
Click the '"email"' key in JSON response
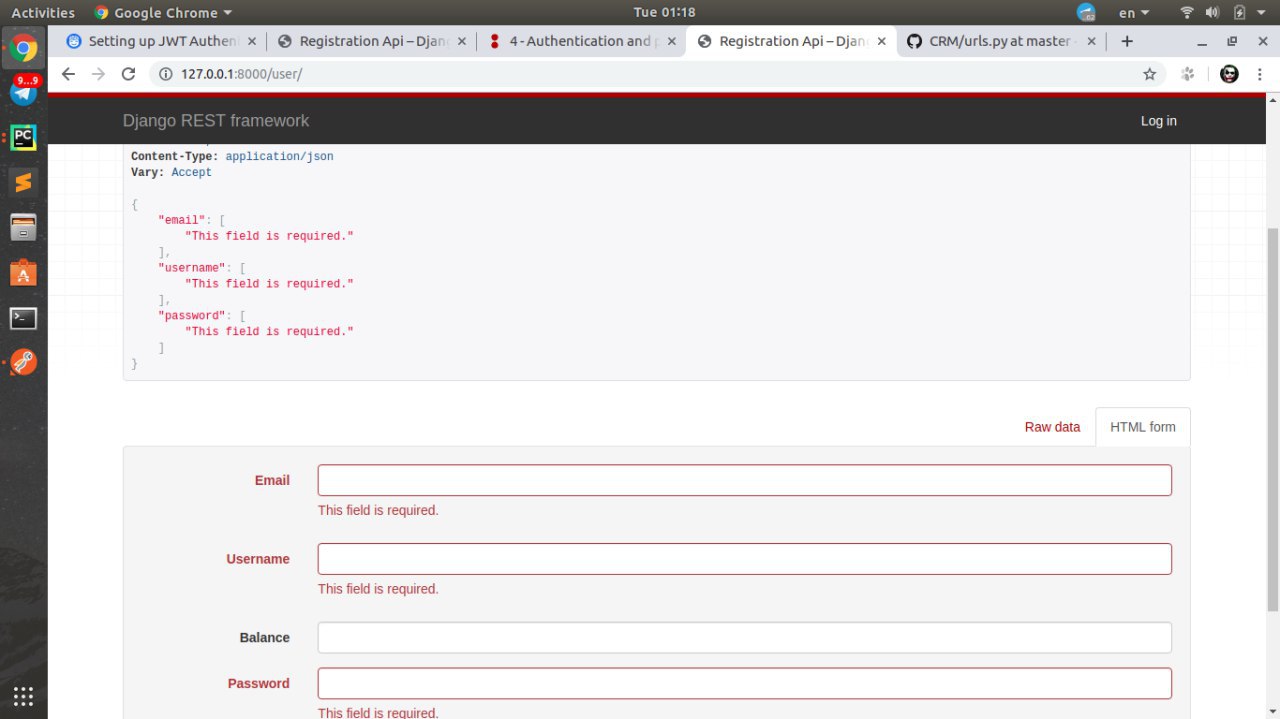[x=182, y=220]
